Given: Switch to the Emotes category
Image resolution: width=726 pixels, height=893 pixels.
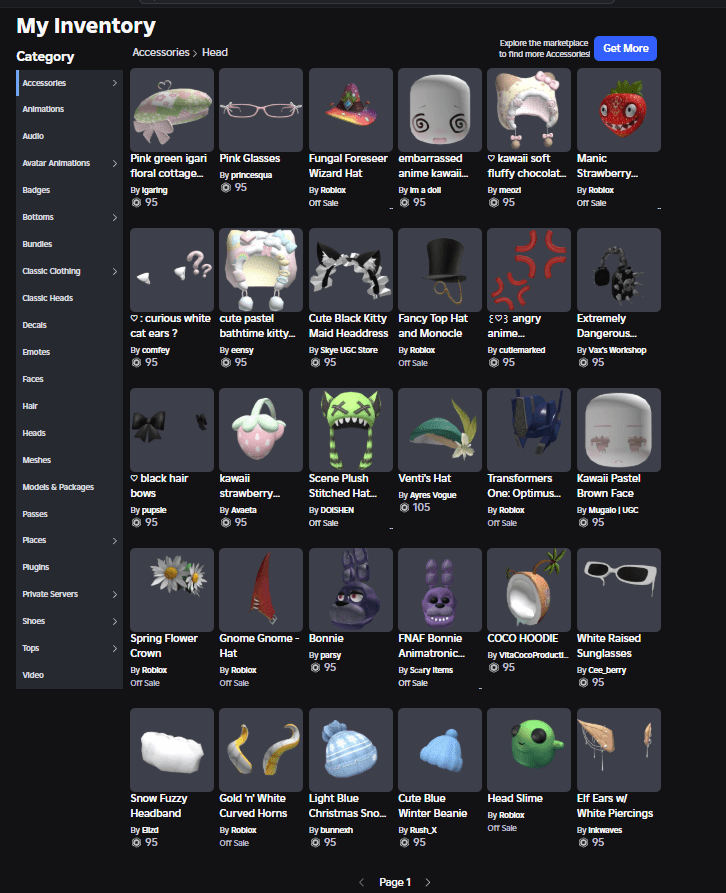Looking at the screenshot, I should 36,352.
